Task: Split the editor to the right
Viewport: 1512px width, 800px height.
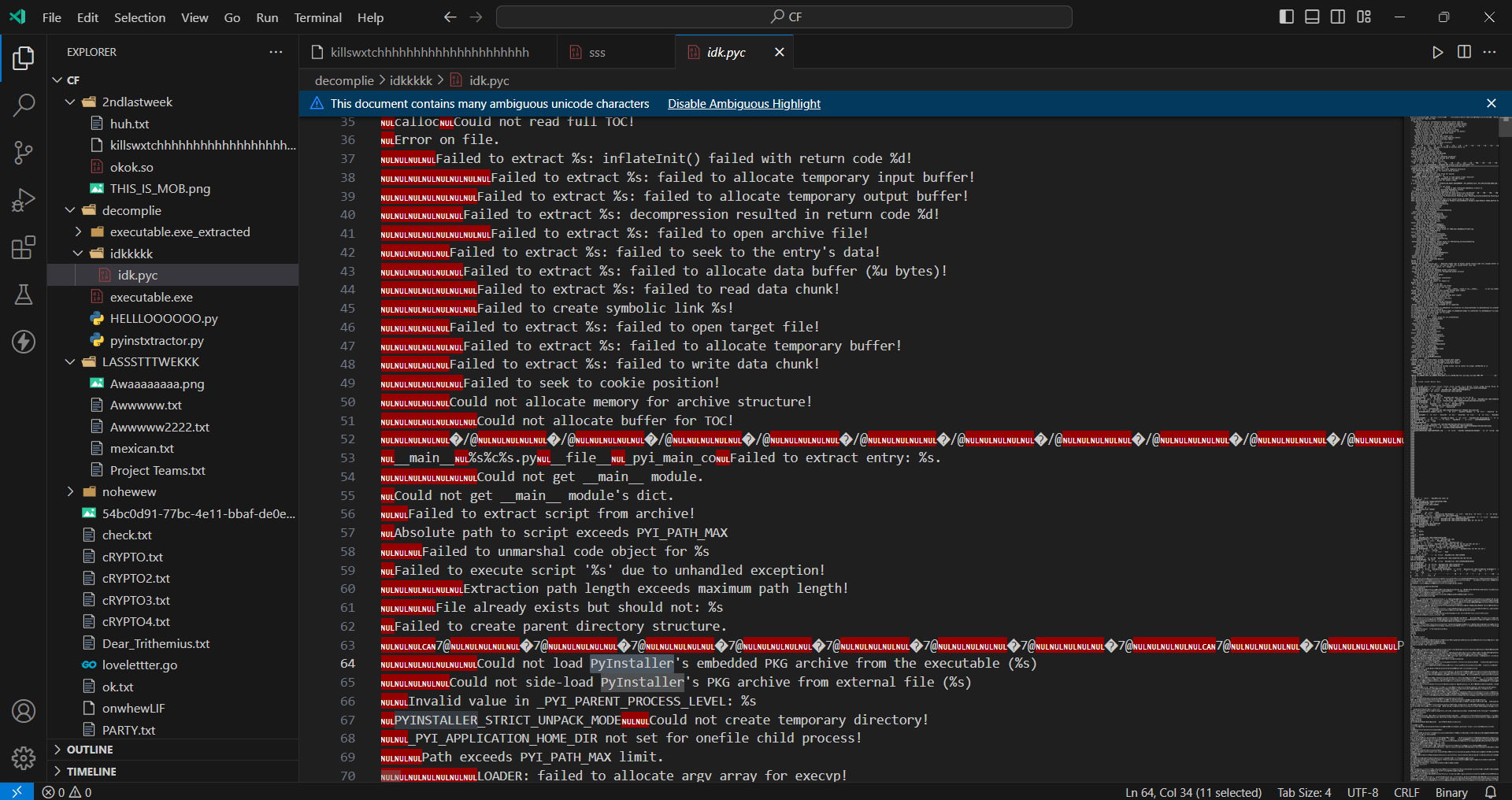Action: tap(1464, 52)
